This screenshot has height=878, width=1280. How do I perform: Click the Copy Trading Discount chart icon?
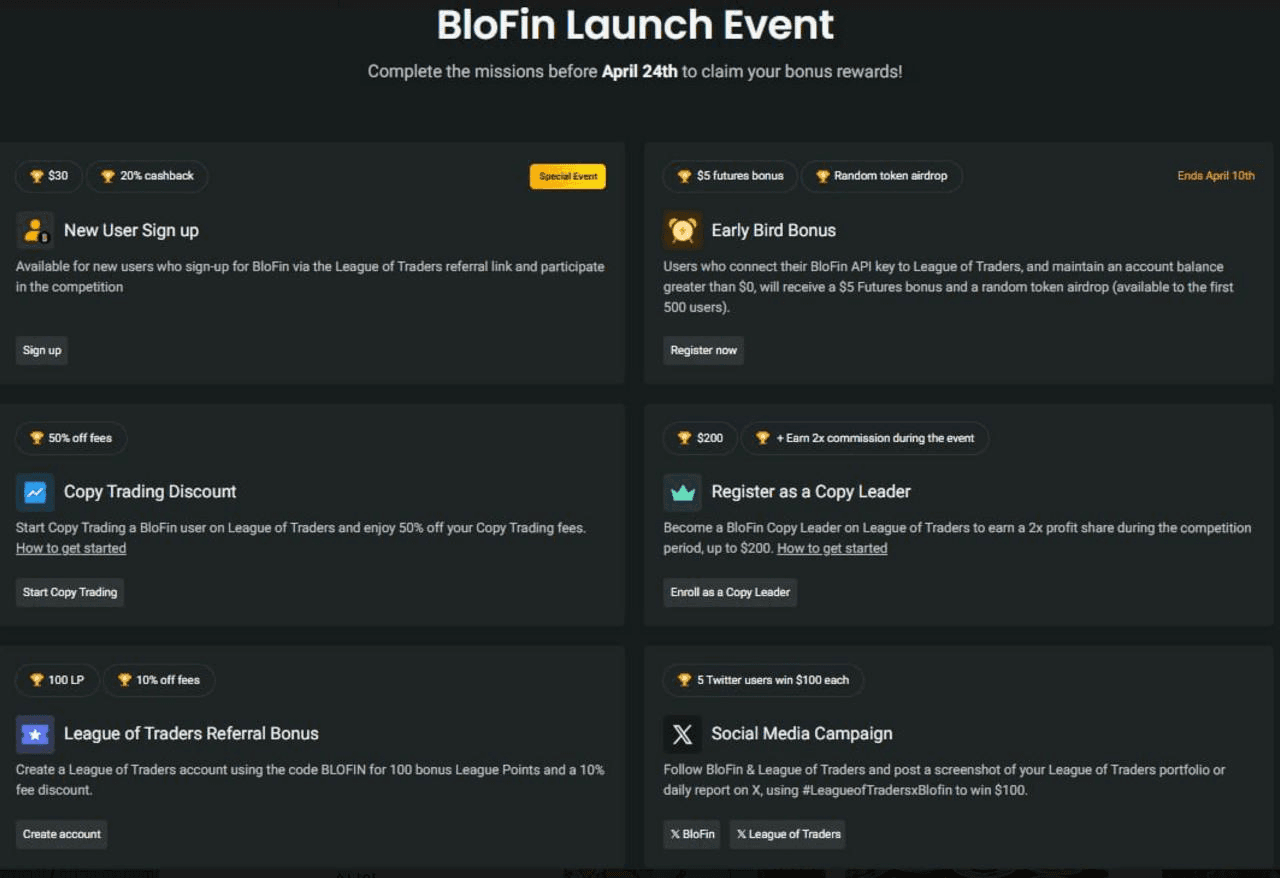35,492
